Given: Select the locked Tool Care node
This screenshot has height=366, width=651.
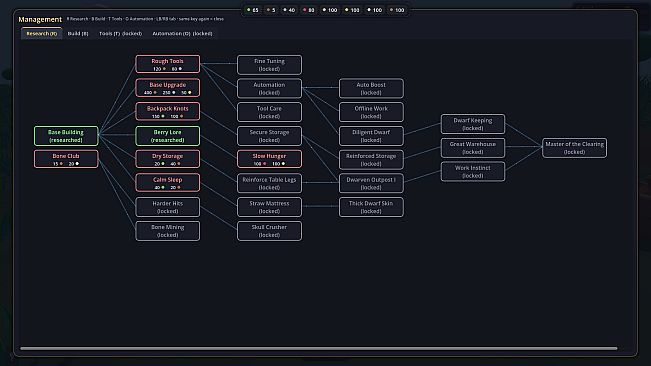Looking at the screenshot, I should [x=269, y=112].
